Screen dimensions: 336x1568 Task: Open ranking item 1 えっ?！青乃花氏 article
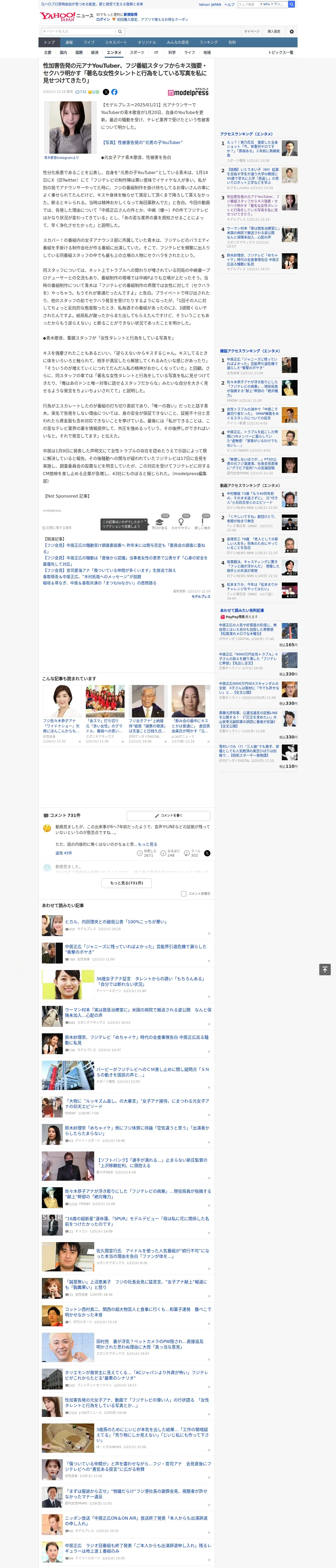pyautogui.click(x=259, y=151)
